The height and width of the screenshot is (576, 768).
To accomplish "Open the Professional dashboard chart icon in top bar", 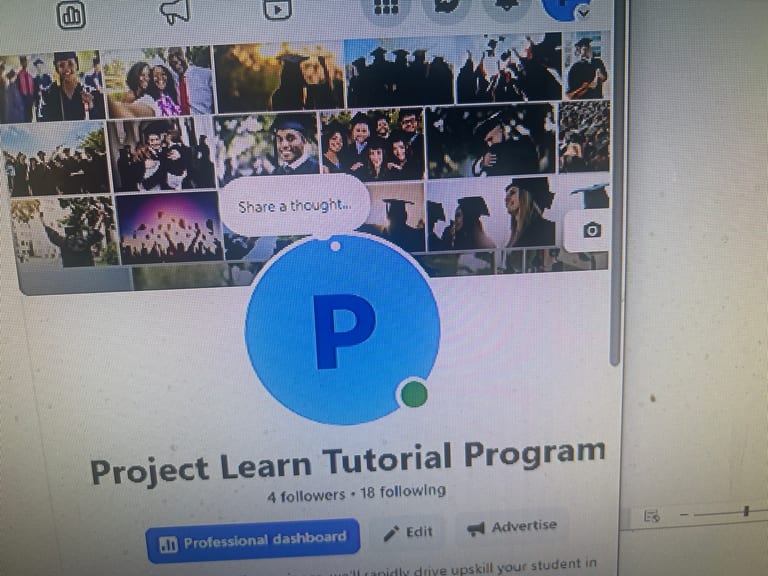I will (72, 15).
